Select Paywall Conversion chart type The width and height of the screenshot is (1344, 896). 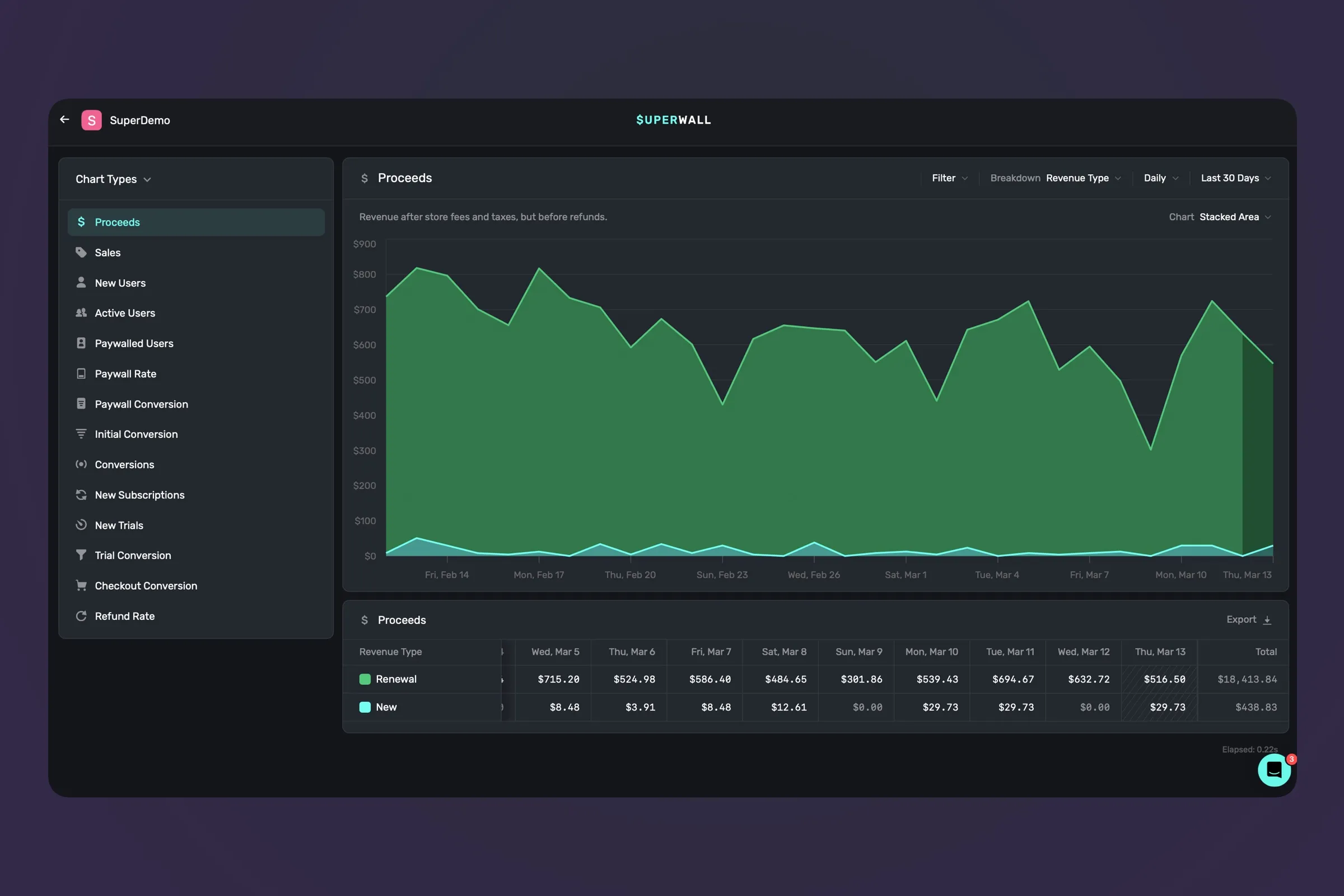click(x=196, y=403)
